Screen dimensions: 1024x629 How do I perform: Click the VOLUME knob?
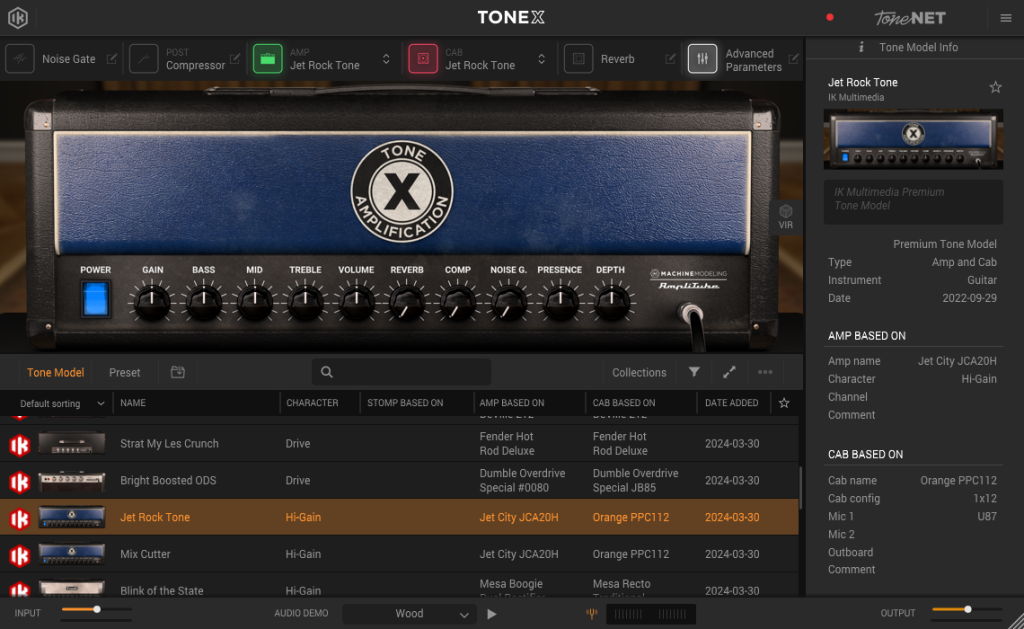pyautogui.click(x=356, y=302)
